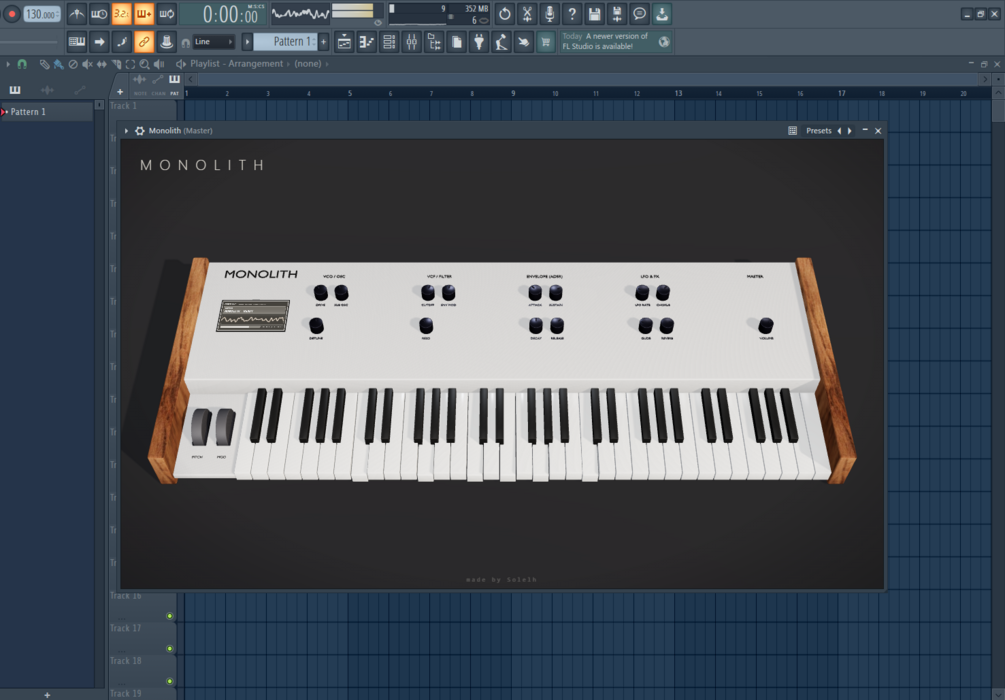Open the channel rack icon
1005x700 pixels.
click(x=389, y=42)
